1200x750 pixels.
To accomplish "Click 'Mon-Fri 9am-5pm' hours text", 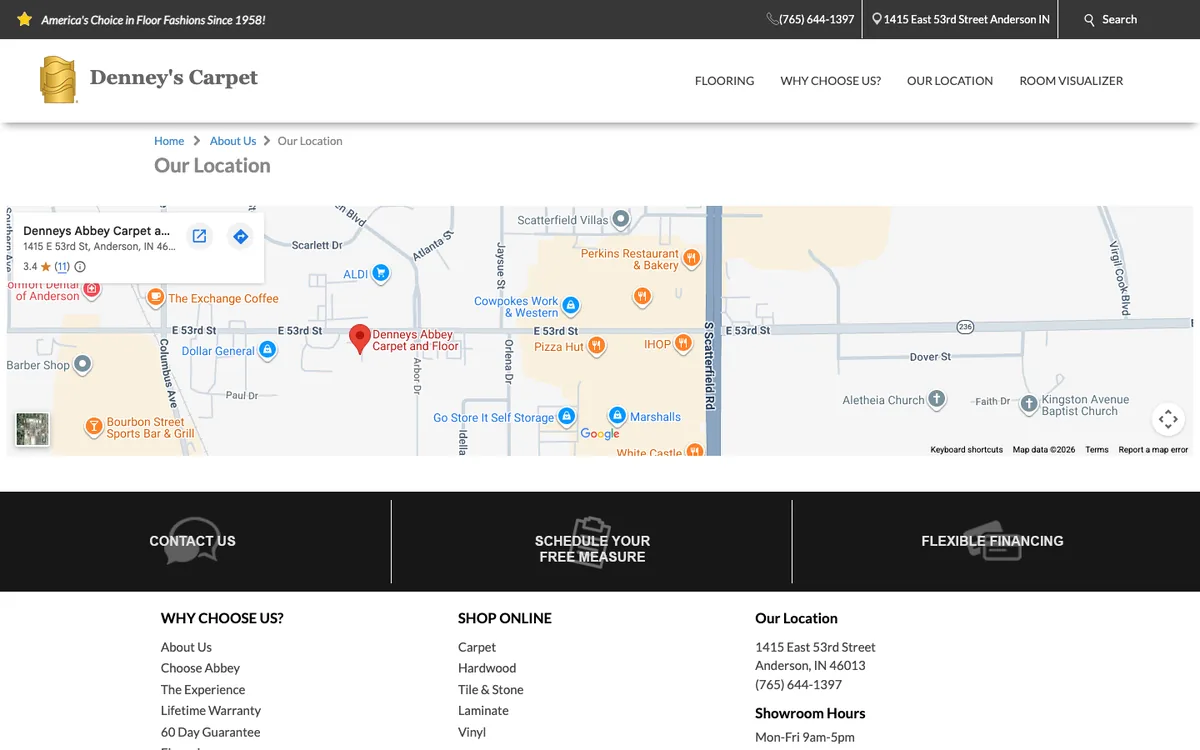I will [x=805, y=738].
